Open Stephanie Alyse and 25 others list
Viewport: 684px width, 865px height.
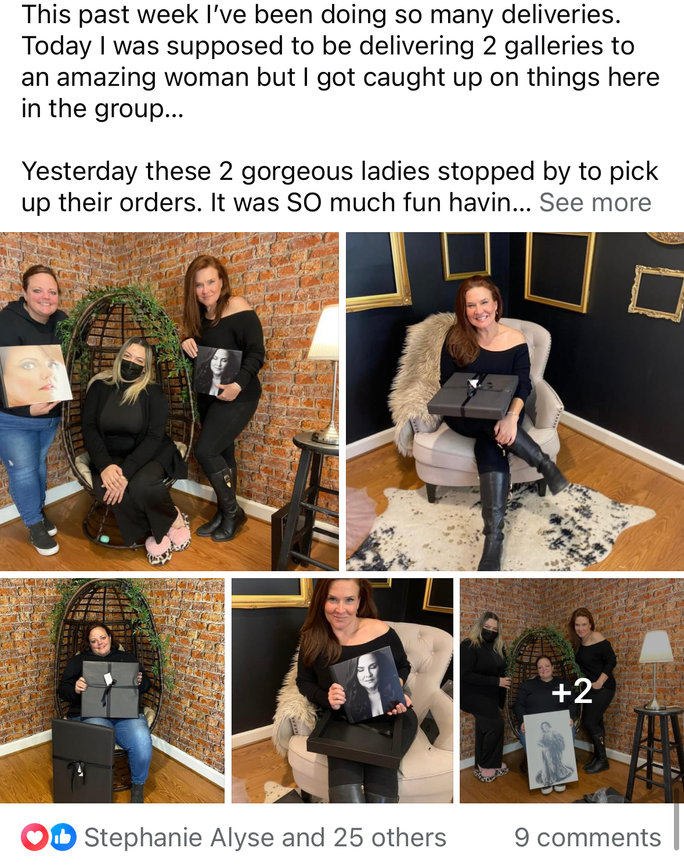pos(265,837)
